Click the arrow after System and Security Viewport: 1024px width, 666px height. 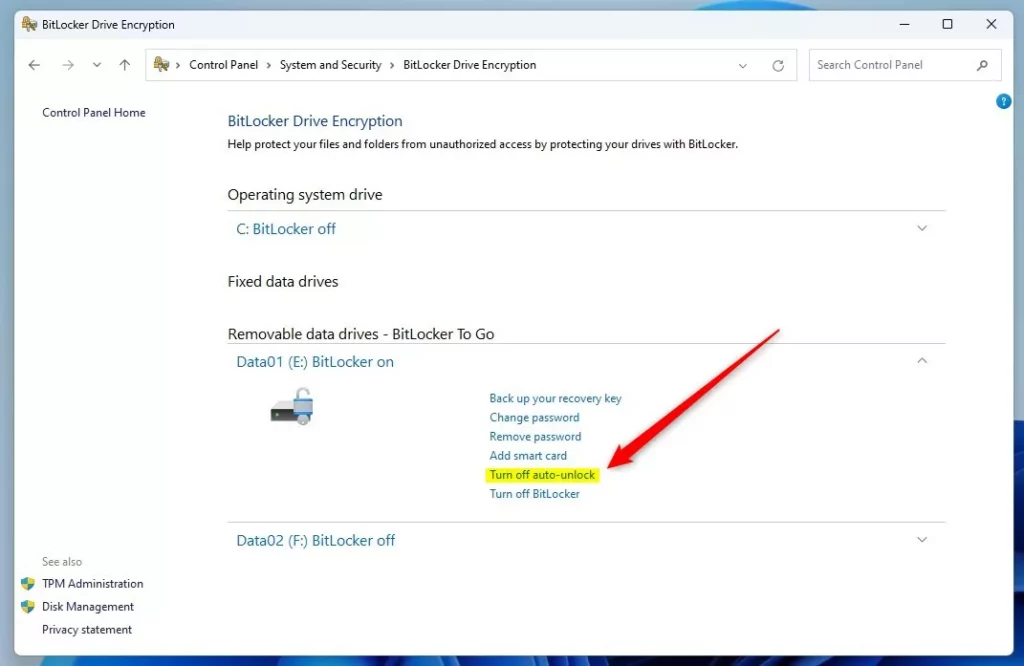pyautogui.click(x=392, y=65)
